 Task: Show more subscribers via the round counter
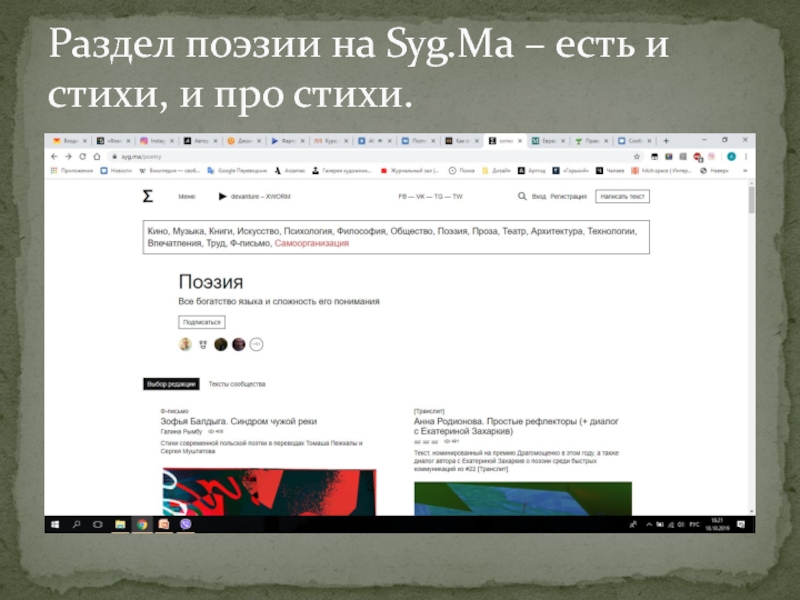[x=256, y=344]
